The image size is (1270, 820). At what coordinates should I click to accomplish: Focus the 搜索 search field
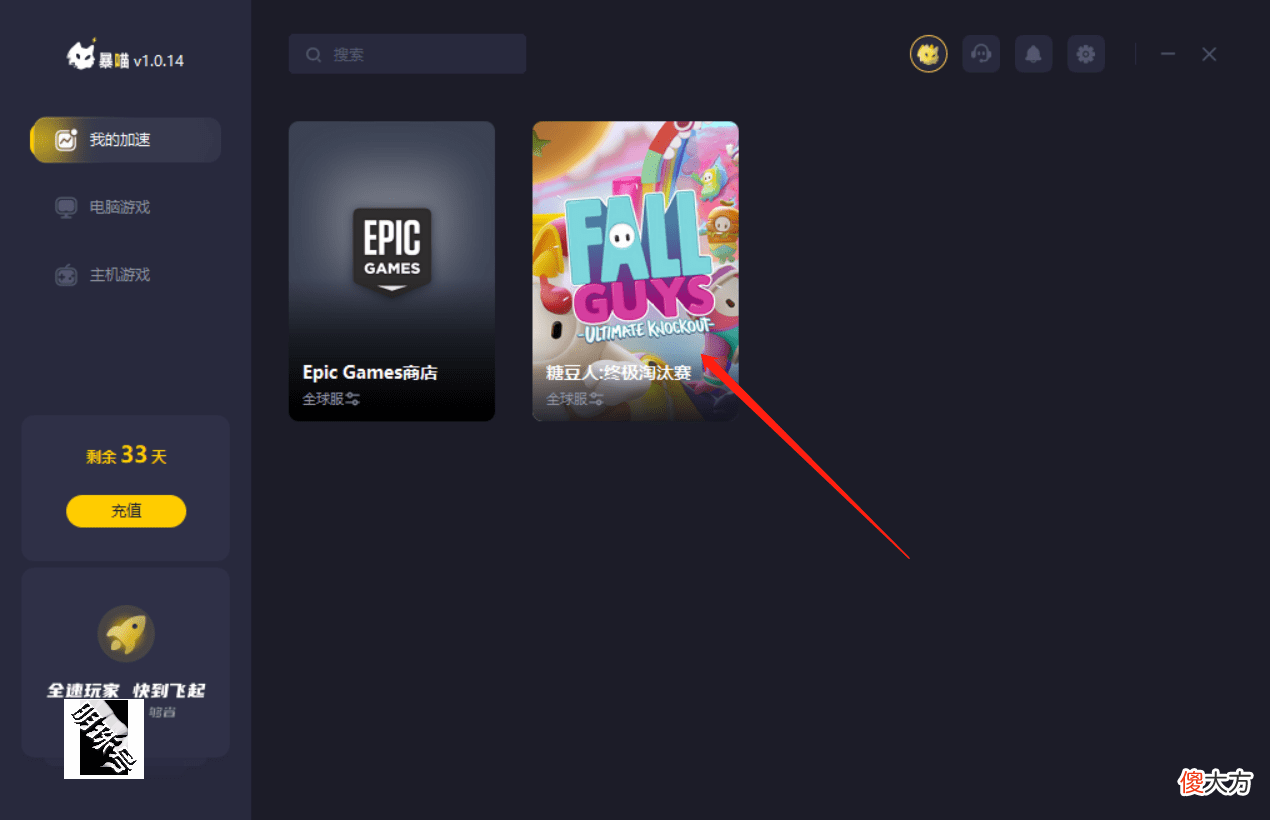point(408,54)
